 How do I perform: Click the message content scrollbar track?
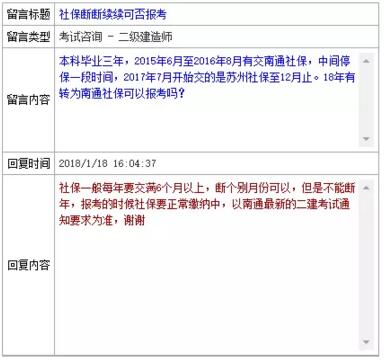point(366,100)
